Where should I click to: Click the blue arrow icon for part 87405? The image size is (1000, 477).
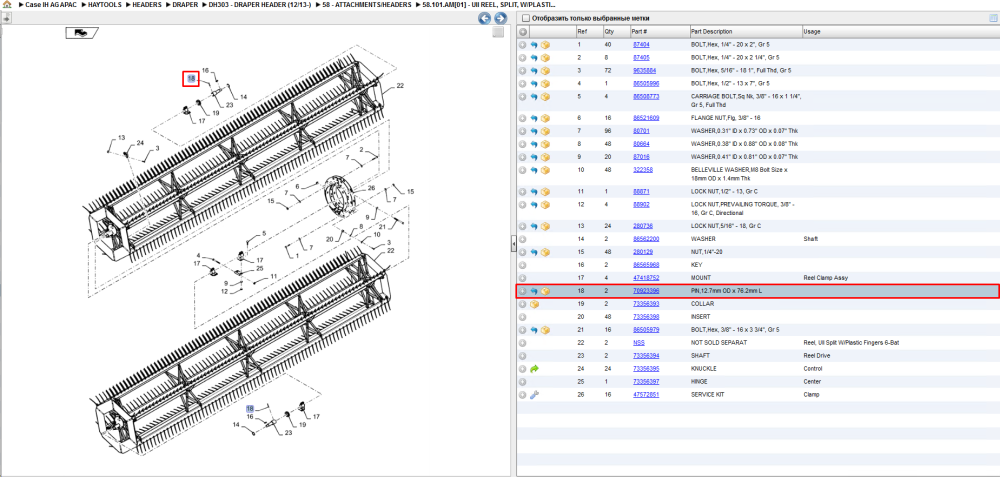click(x=534, y=58)
